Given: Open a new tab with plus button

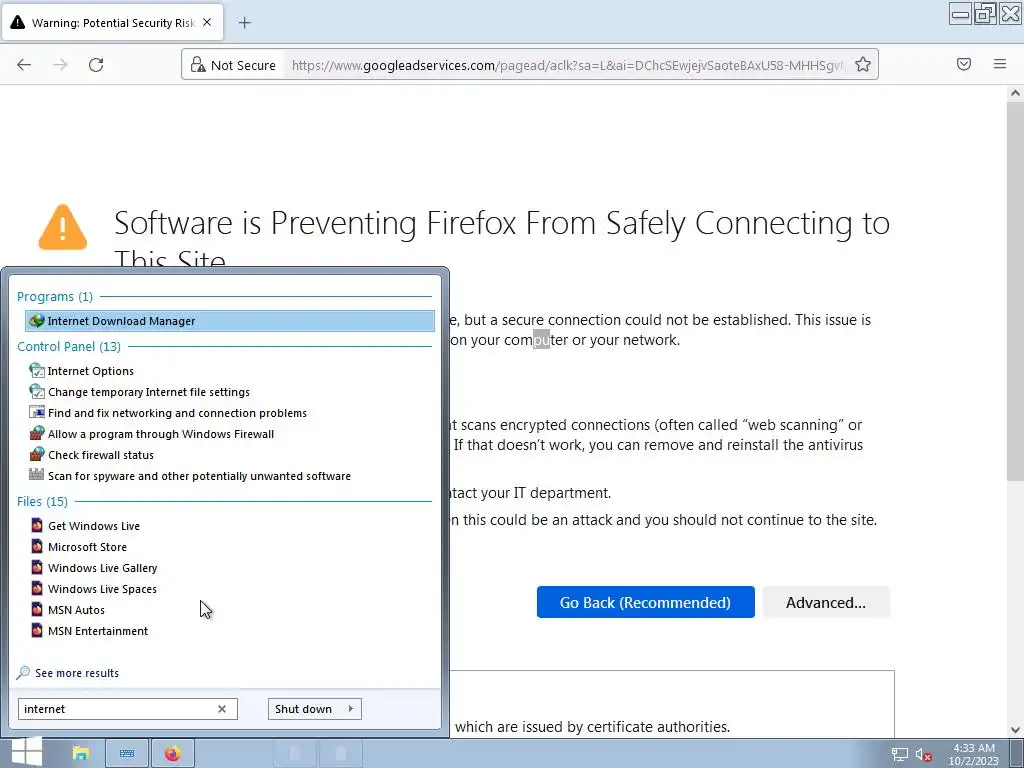Looking at the screenshot, I should [x=244, y=23].
